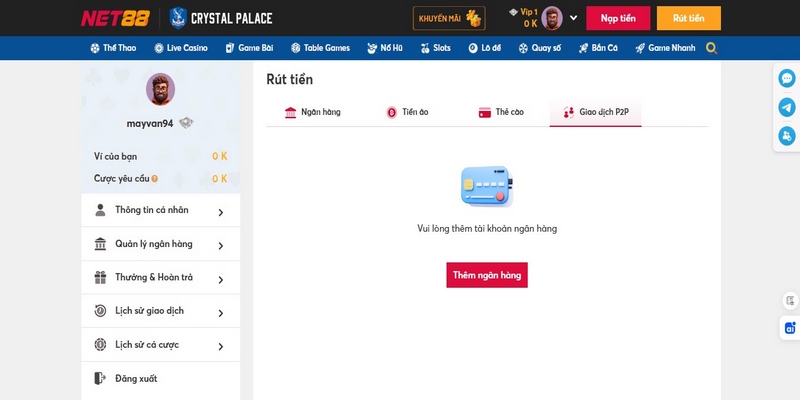The image size is (800, 400).
Task: Click the Nạp tiền deposit button
Action: [x=618, y=18]
